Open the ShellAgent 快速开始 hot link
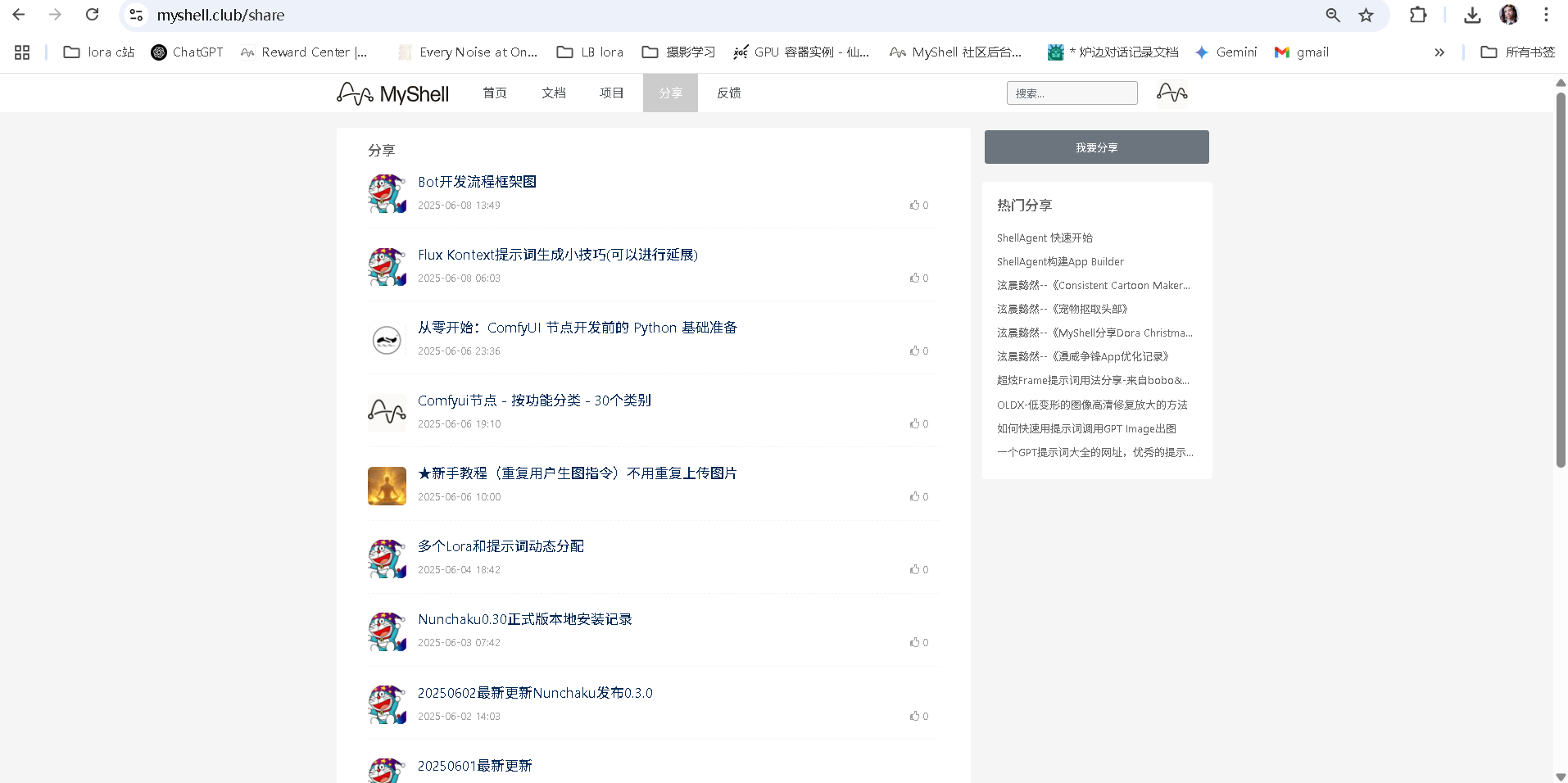Screen dimensions: 1568x783 pyautogui.click(x=1045, y=238)
